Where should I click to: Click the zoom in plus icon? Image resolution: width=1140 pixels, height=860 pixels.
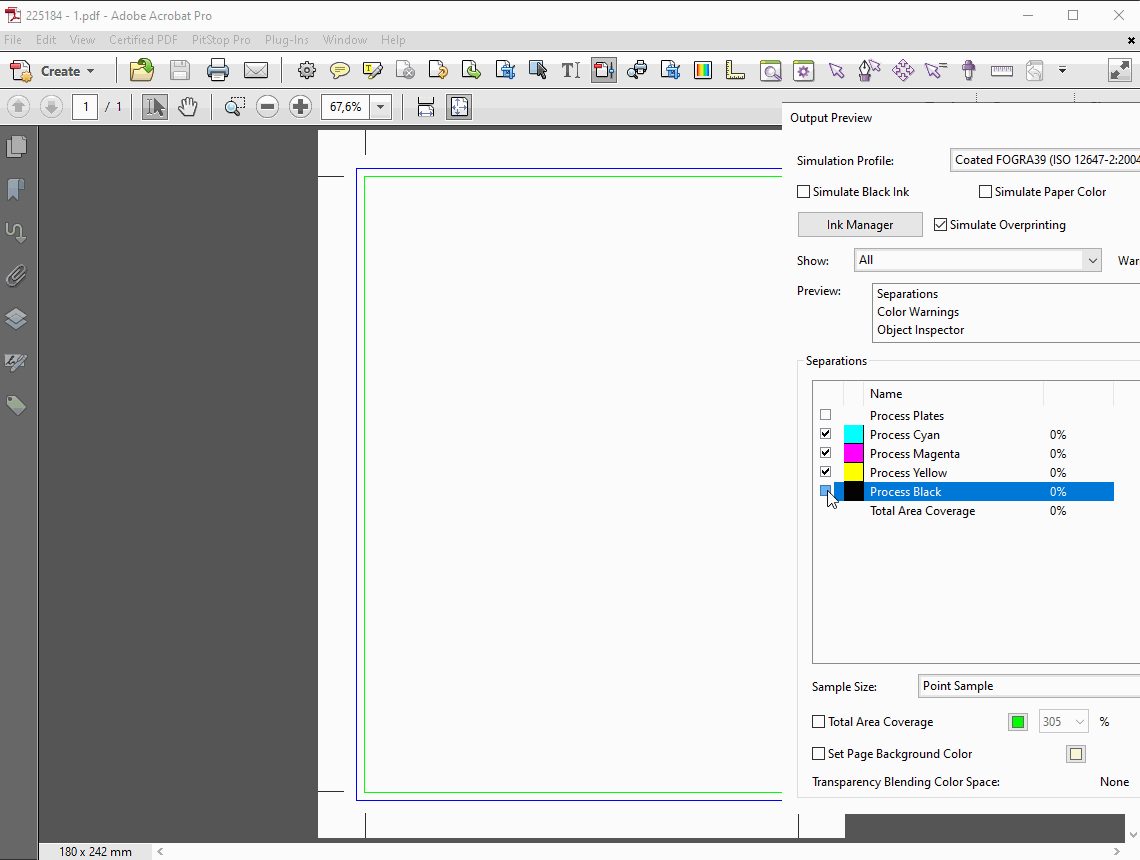pos(300,107)
